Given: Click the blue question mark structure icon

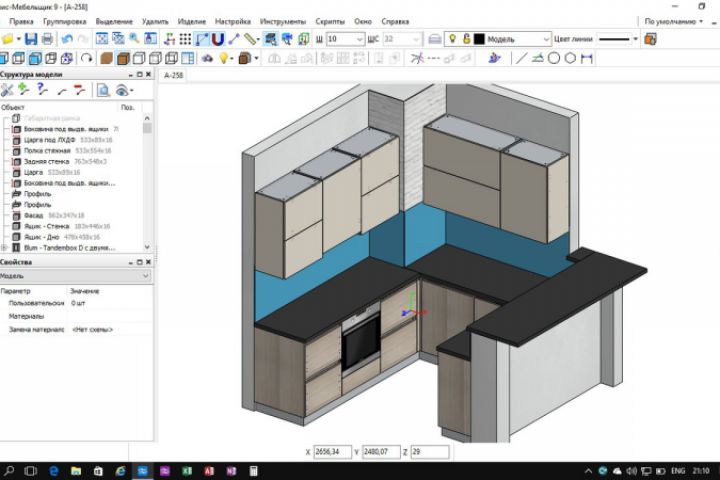Looking at the screenshot, I should pyautogui.click(x=42, y=90).
